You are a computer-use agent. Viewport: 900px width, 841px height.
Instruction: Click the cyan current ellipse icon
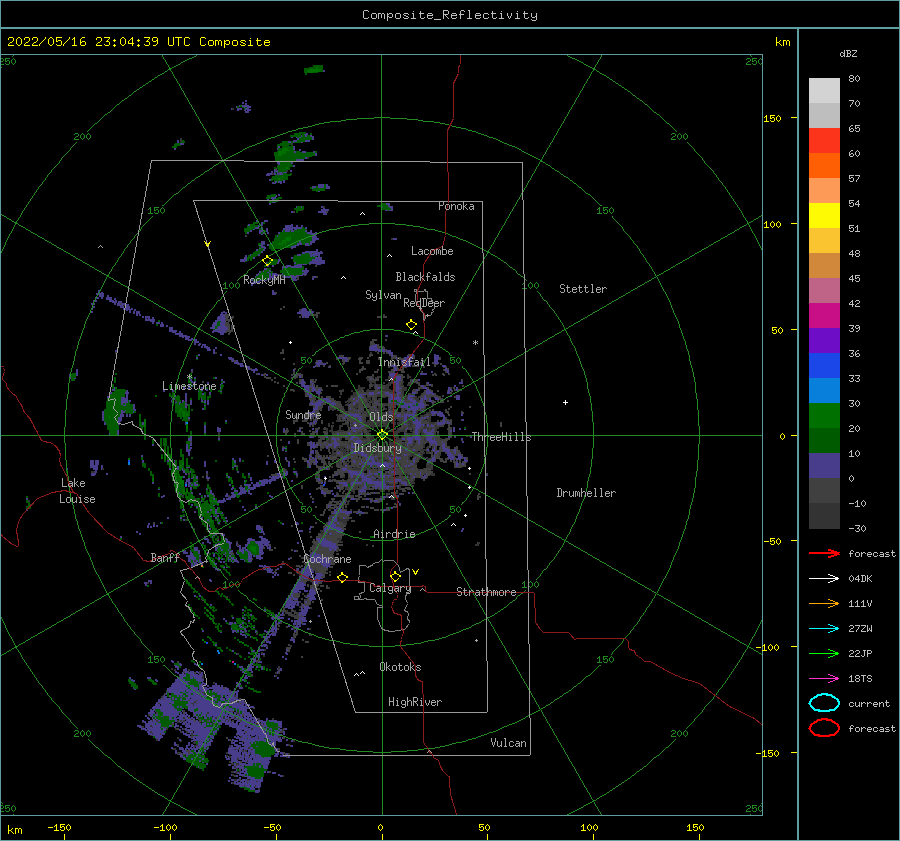coord(824,703)
